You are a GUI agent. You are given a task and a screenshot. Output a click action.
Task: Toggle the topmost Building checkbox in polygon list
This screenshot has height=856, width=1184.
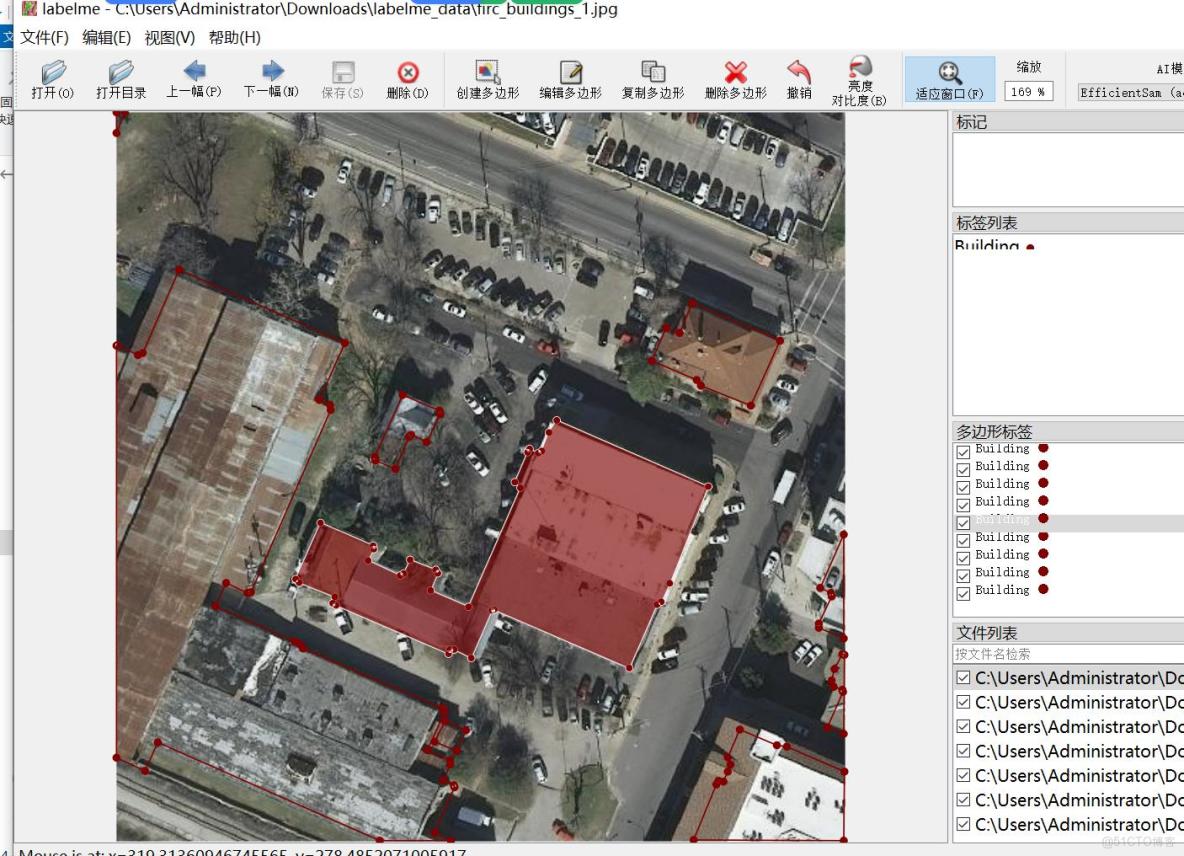(x=963, y=451)
